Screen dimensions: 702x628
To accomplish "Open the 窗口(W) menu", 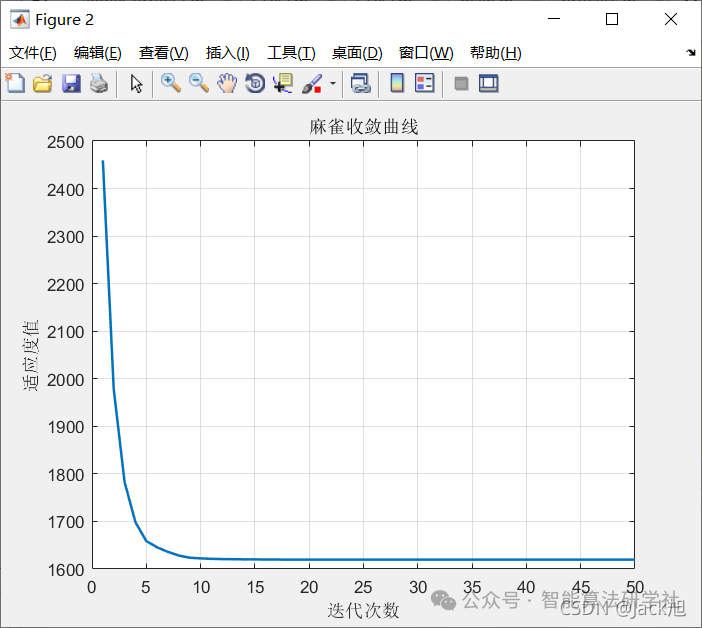I will click(x=426, y=53).
